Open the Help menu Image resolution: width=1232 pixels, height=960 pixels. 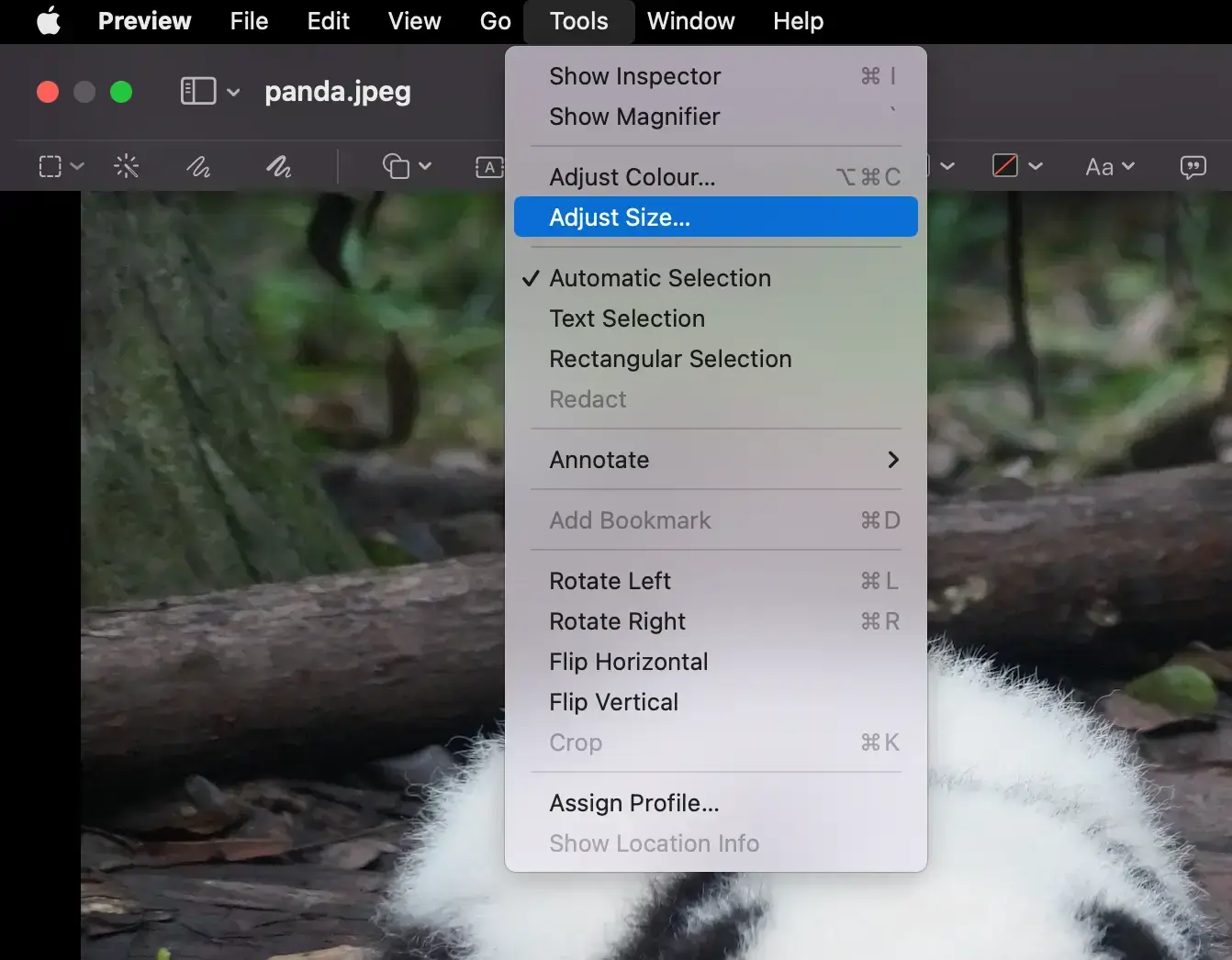coord(798,21)
